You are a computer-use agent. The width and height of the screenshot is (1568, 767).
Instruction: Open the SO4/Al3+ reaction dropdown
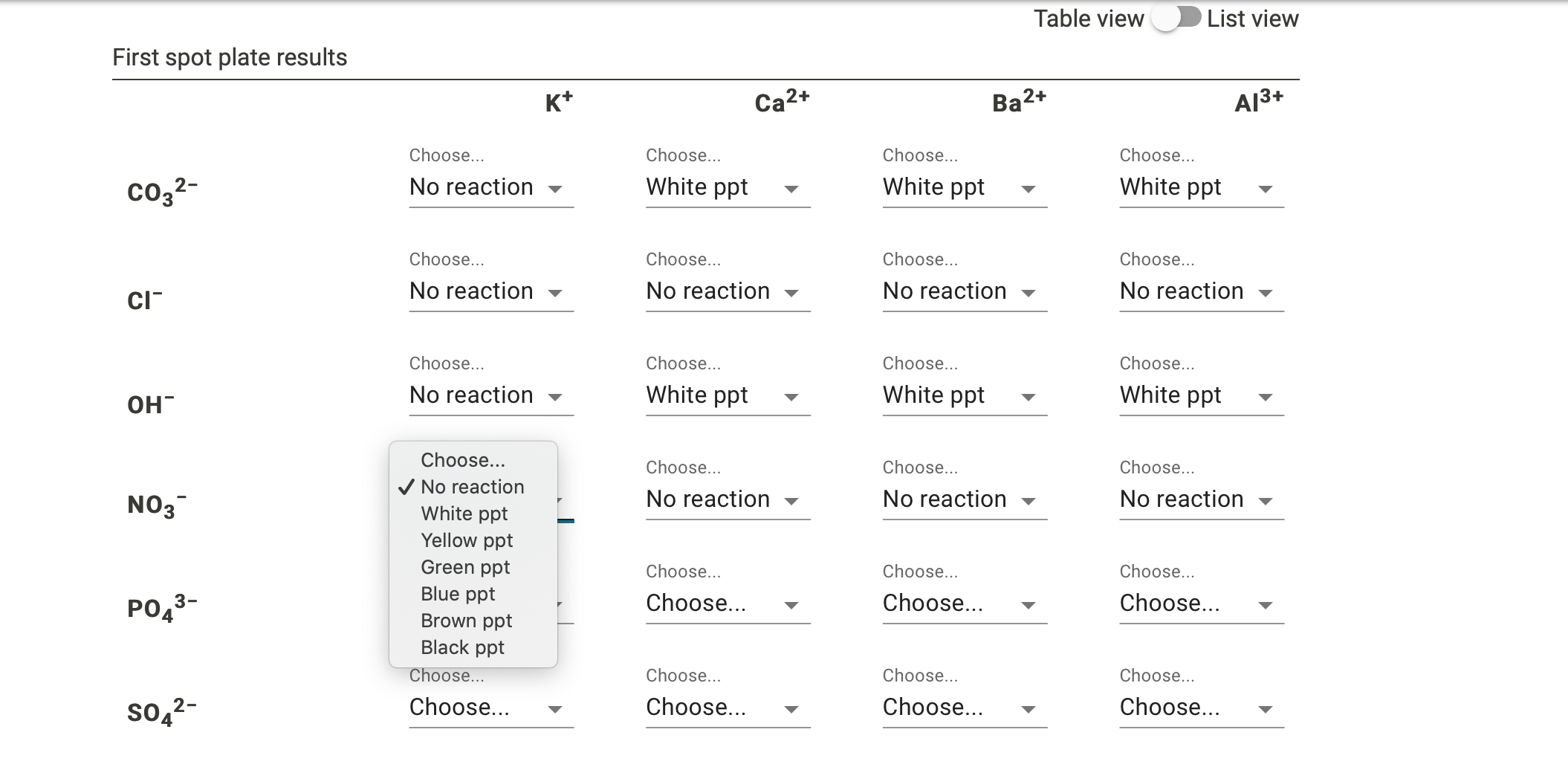pyautogui.click(x=1199, y=708)
